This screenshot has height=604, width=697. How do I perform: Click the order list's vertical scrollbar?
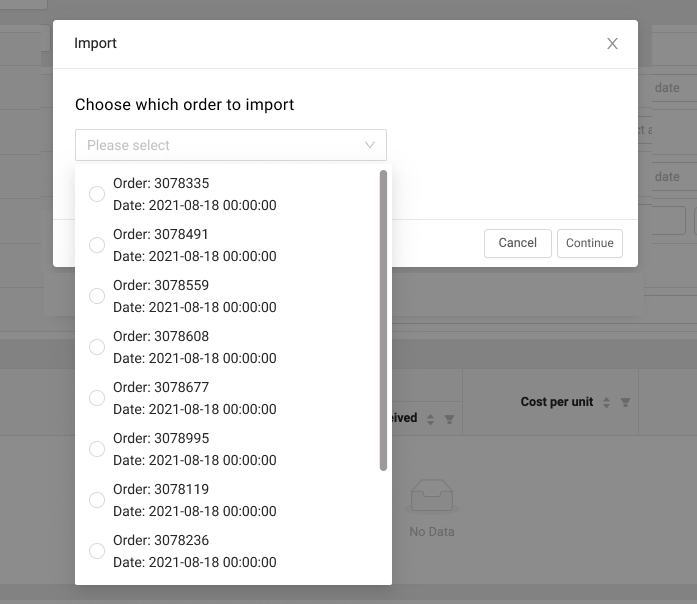click(383, 320)
